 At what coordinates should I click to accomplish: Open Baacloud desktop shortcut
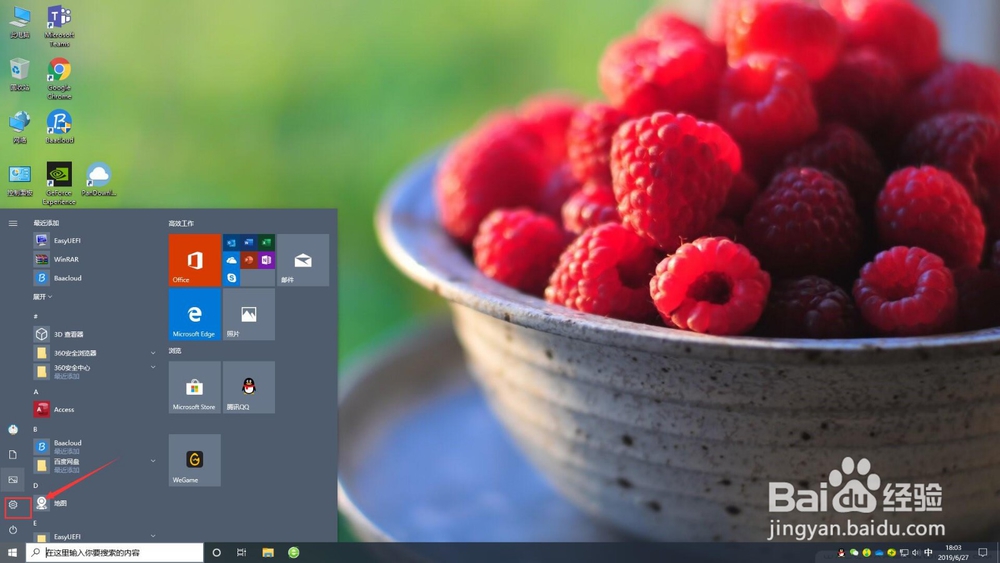pos(59,127)
